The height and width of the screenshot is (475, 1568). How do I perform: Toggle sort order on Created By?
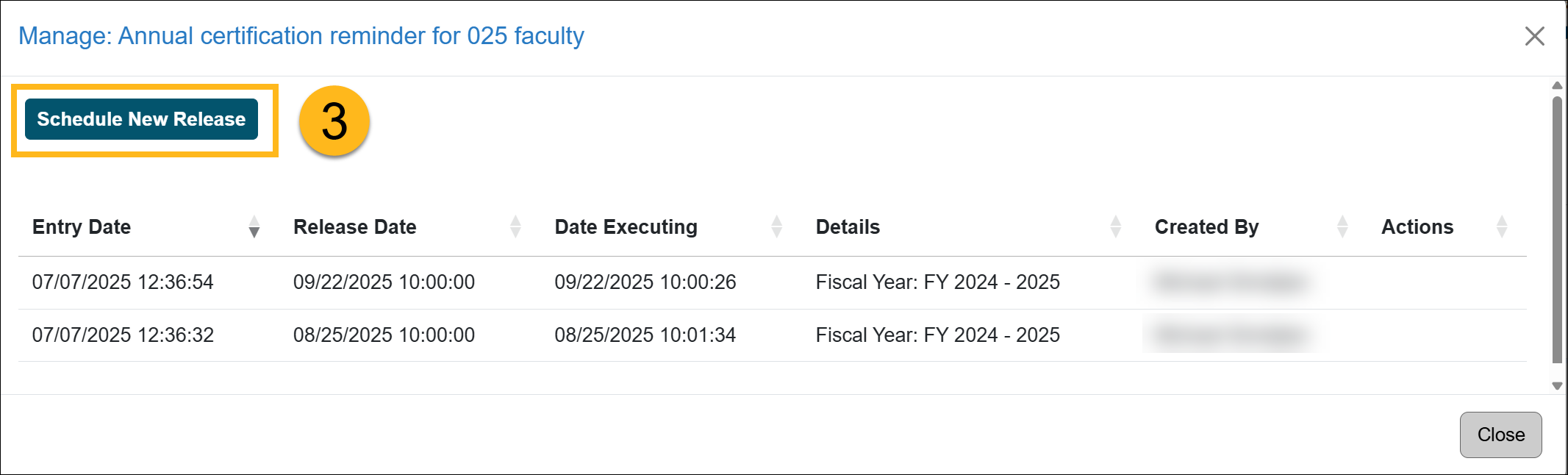(1343, 228)
